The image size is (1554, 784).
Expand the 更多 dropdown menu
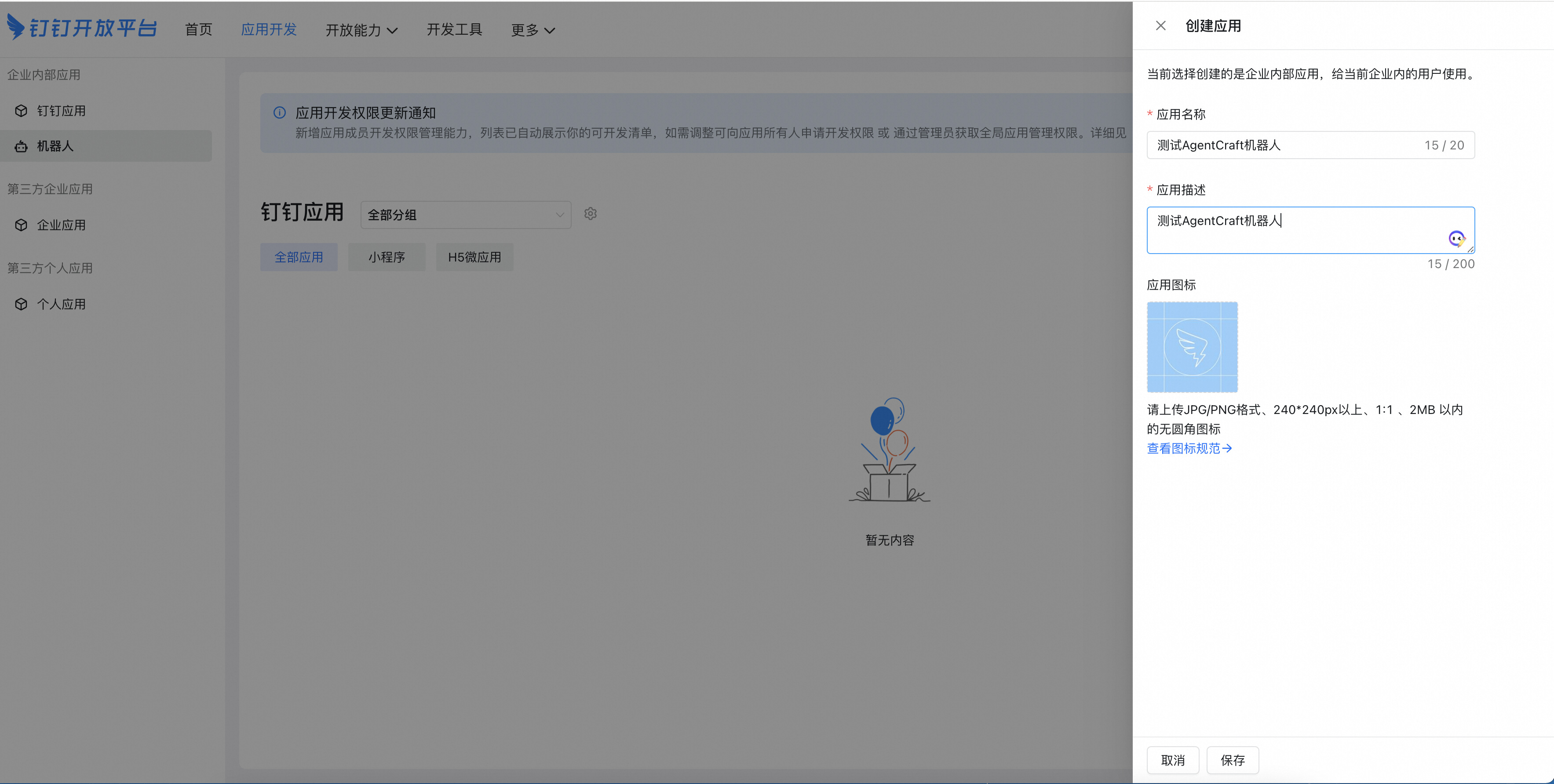coord(533,30)
